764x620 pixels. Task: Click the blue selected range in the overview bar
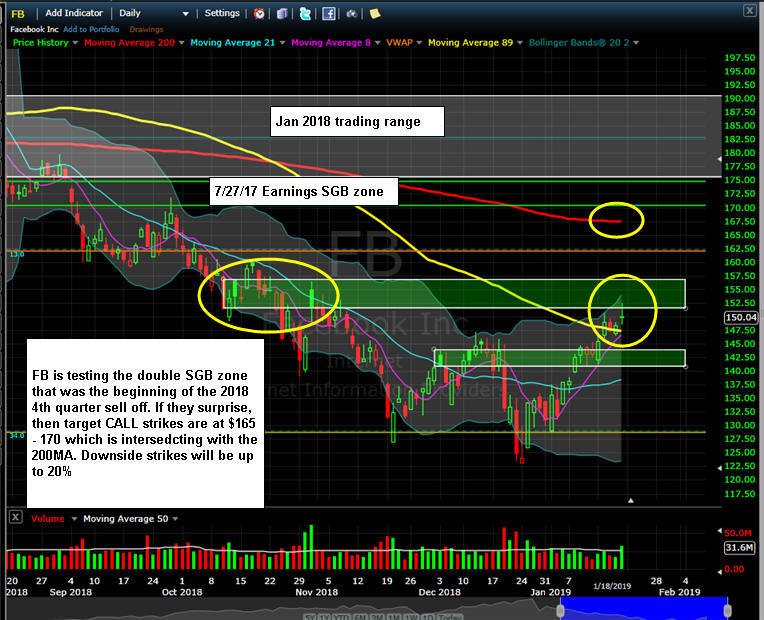click(x=644, y=608)
